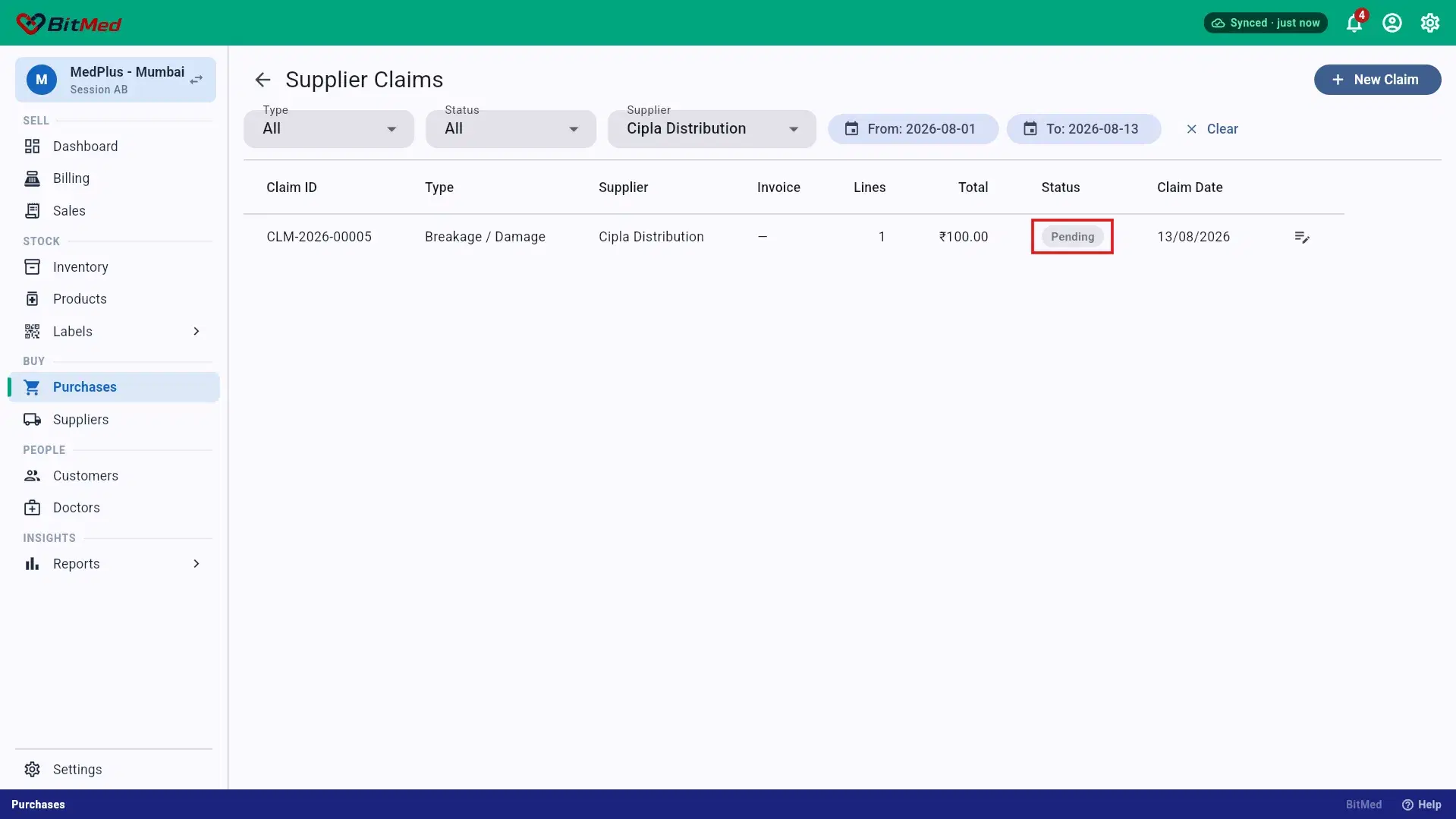Navigate to Sales
The image size is (1456, 819).
(114, 211)
